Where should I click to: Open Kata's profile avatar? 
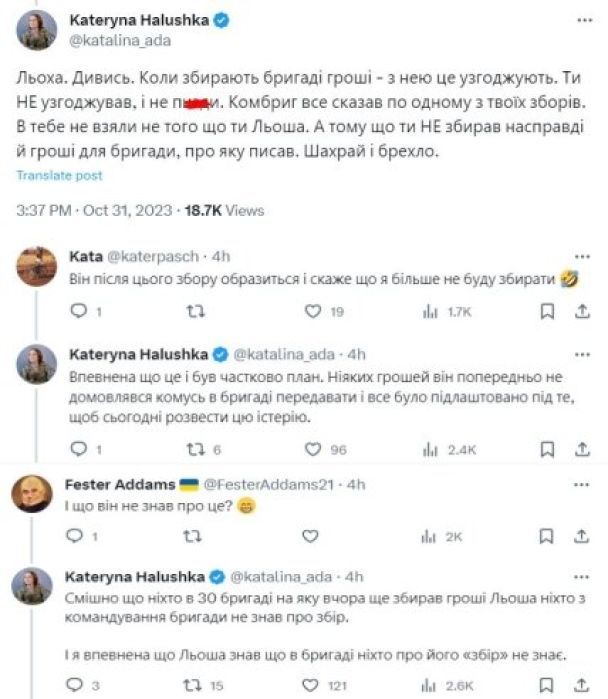[36, 267]
